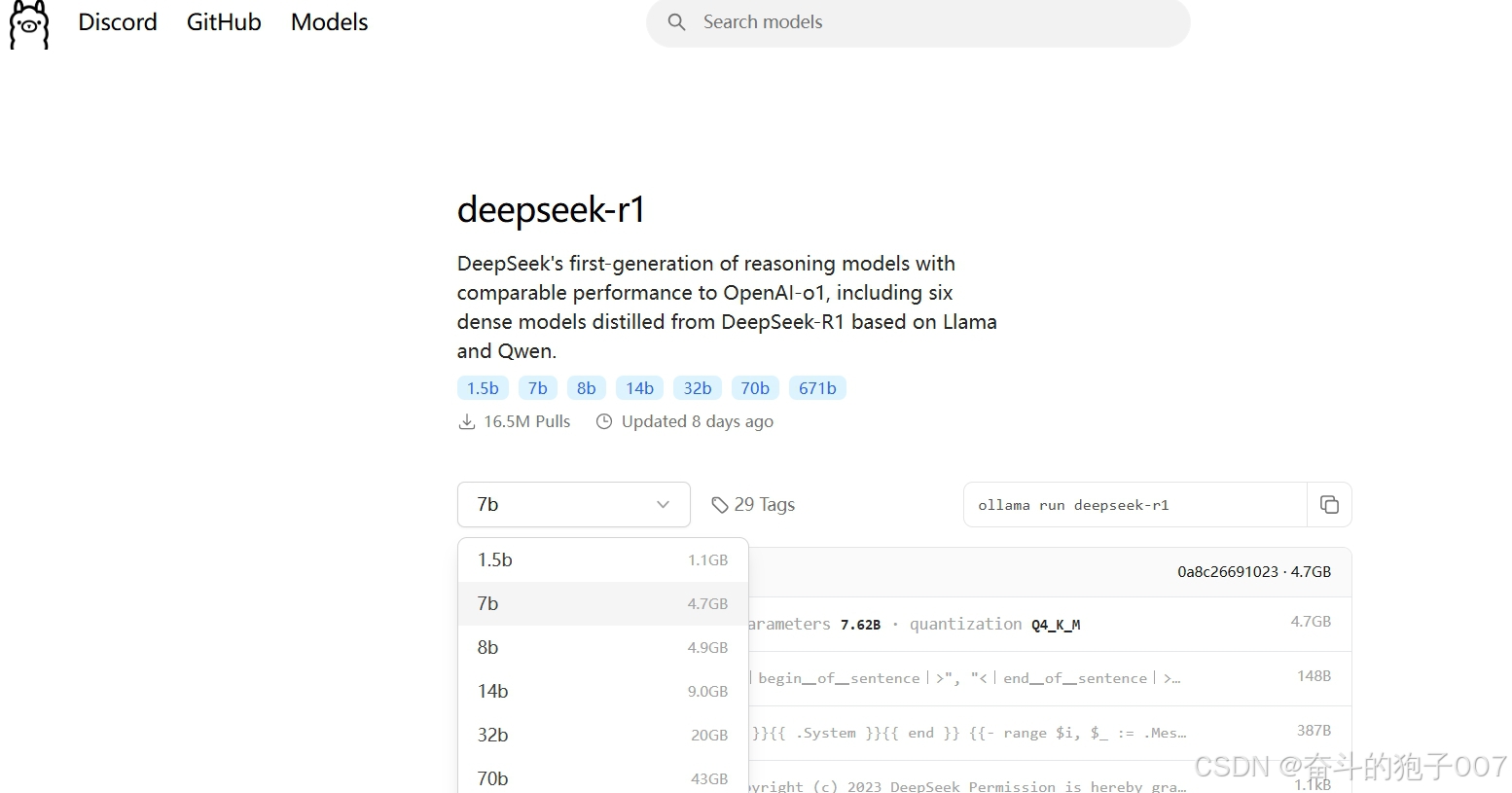
Task: Choose 7b 4.7GB from the dropdown list
Action: [x=603, y=603]
